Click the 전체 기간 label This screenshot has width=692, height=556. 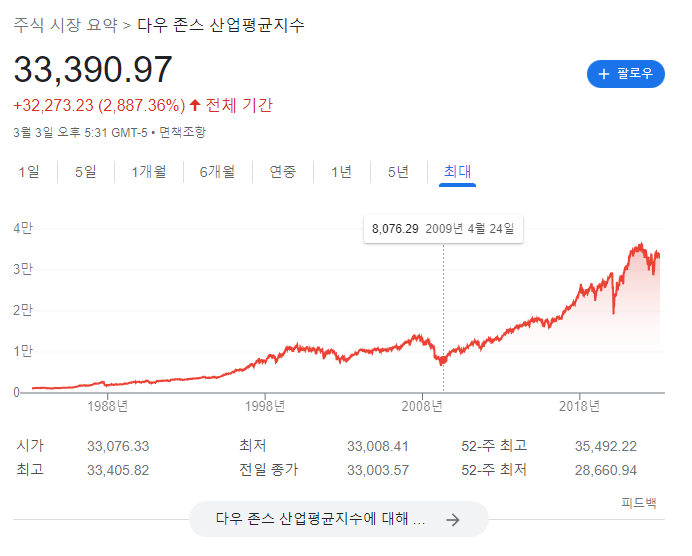[x=239, y=105]
